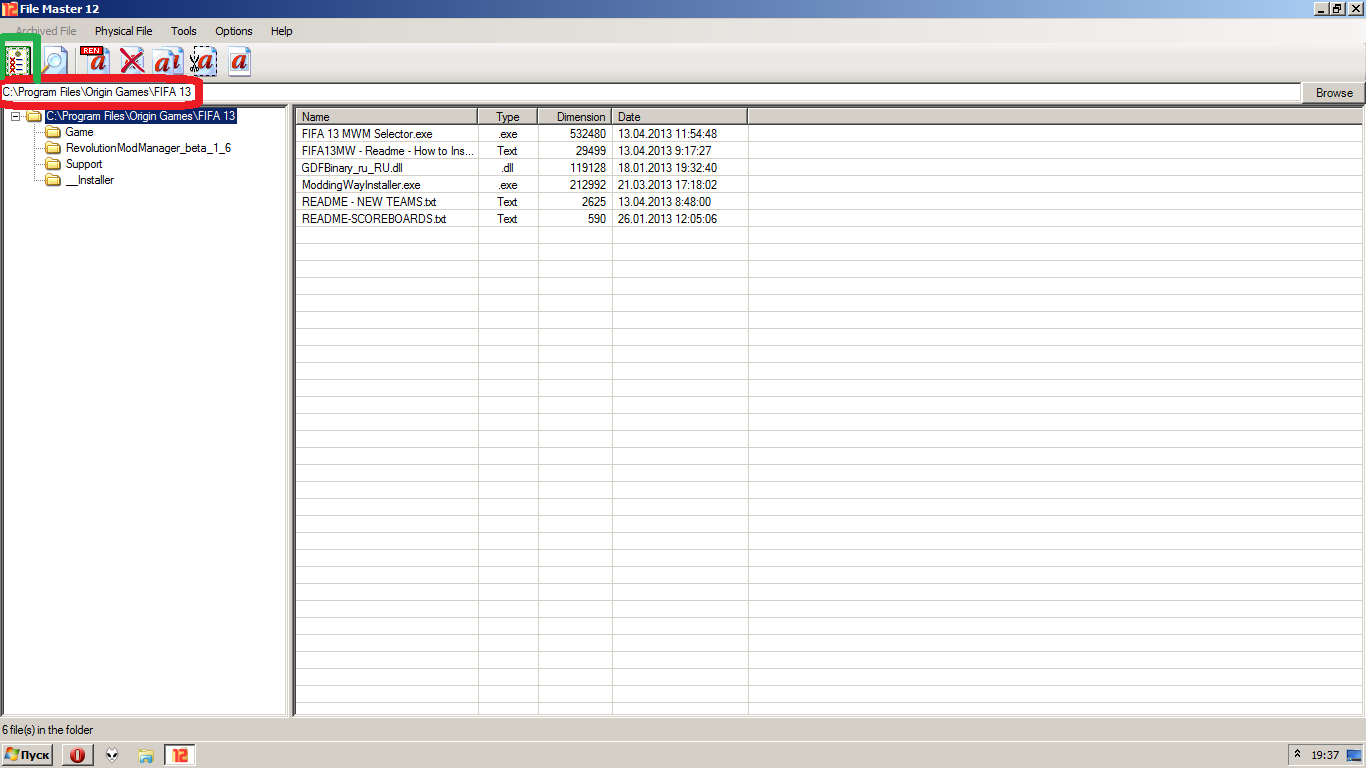The height and width of the screenshot is (768, 1366).
Task: Select the file README-SCOREBOARDS.txt
Action: (x=374, y=219)
